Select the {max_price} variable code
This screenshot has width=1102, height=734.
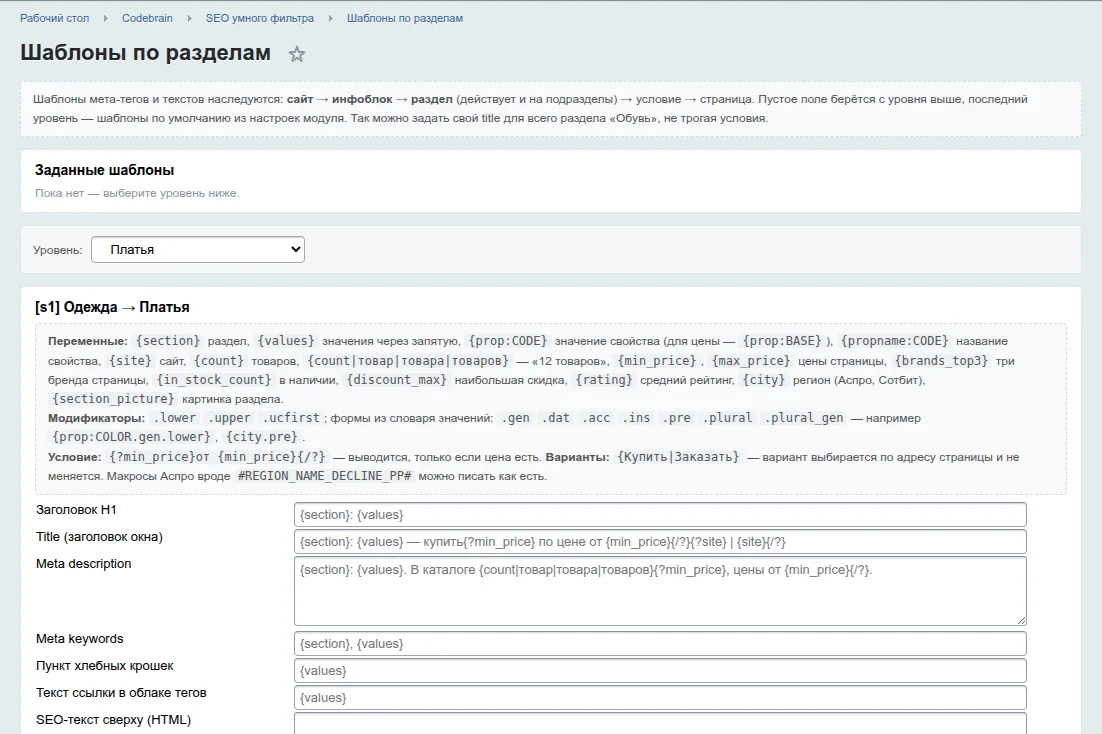[x=751, y=361]
